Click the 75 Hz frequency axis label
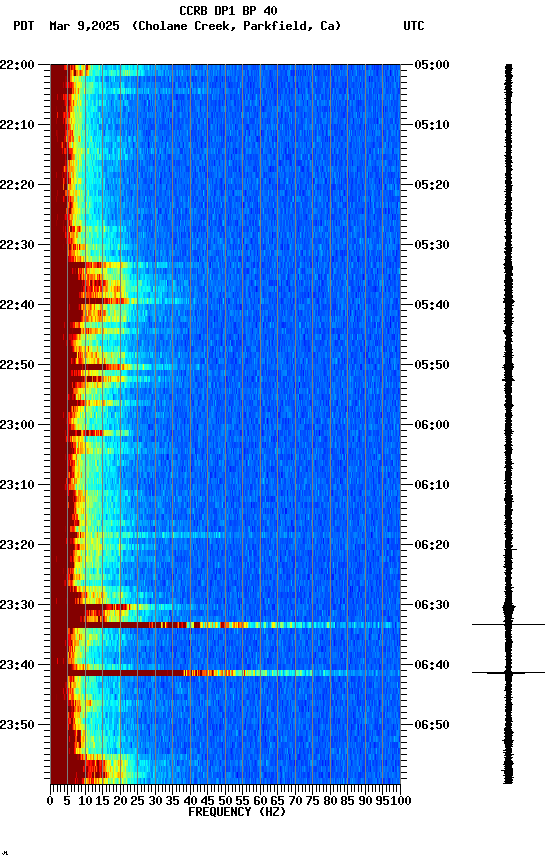 [312, 801]
